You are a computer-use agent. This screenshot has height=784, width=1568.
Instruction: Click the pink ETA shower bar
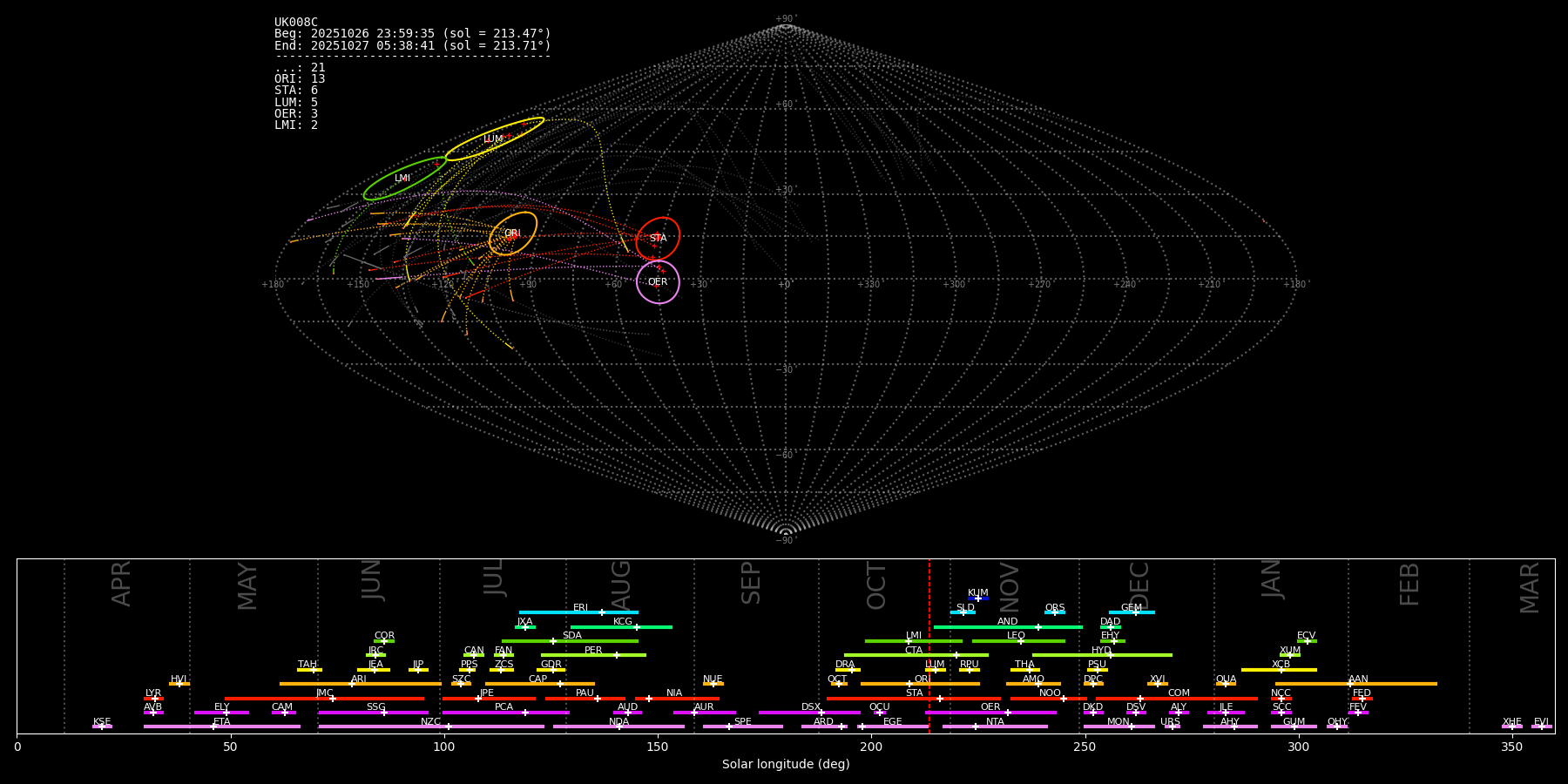pyautogui.click(x=222, y=727)
